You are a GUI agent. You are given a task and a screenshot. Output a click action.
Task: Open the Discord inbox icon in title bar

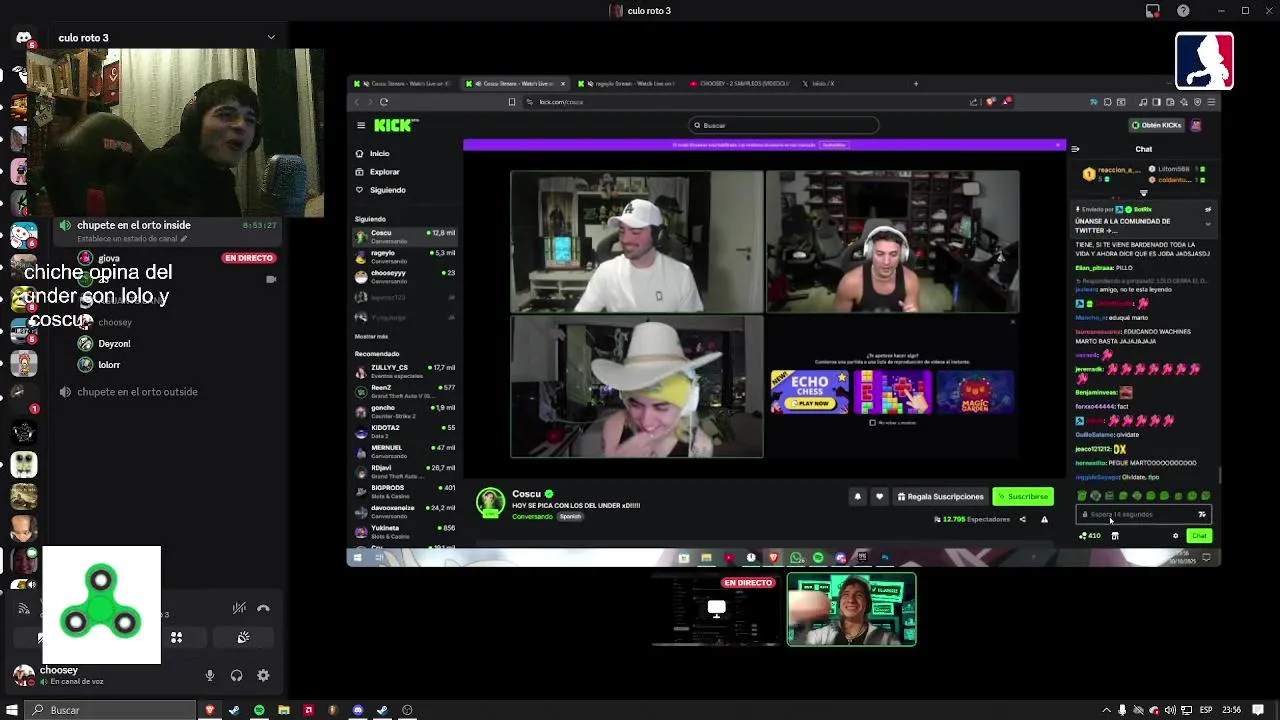(1153, 11)
